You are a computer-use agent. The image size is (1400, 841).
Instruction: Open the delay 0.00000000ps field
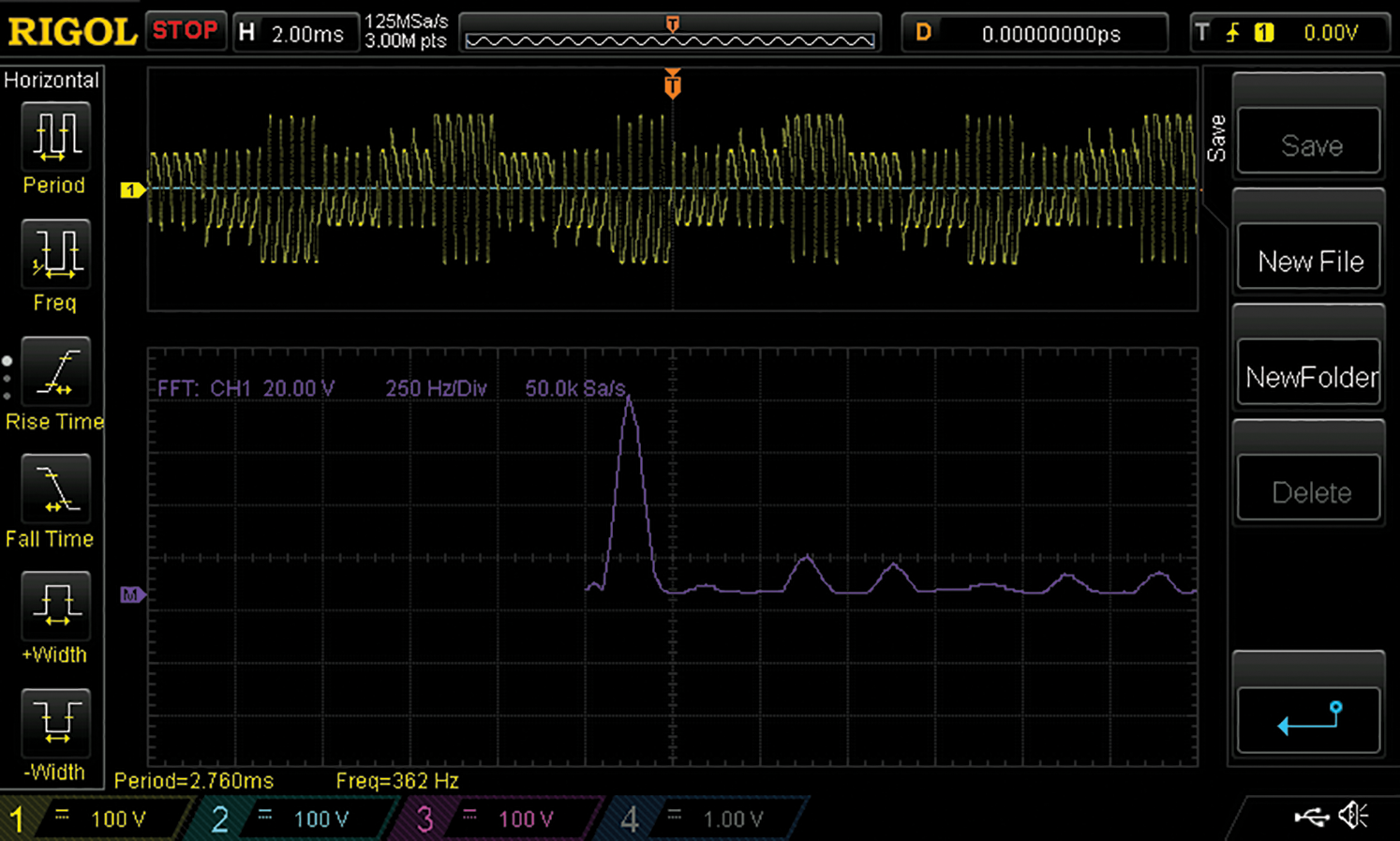click(1035, 34)
